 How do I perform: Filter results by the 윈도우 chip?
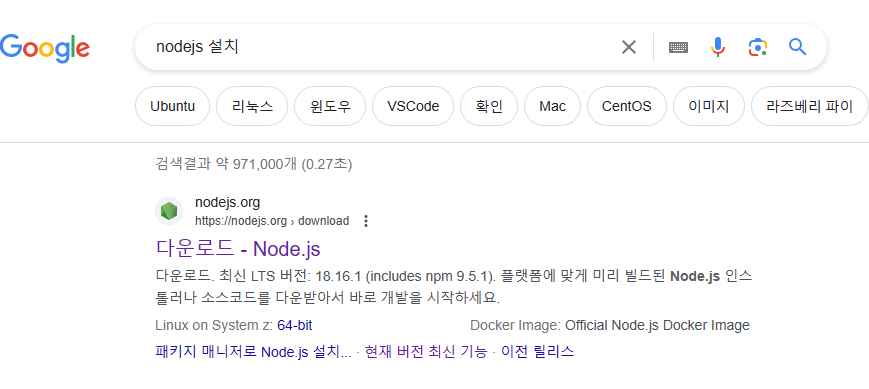330,106
